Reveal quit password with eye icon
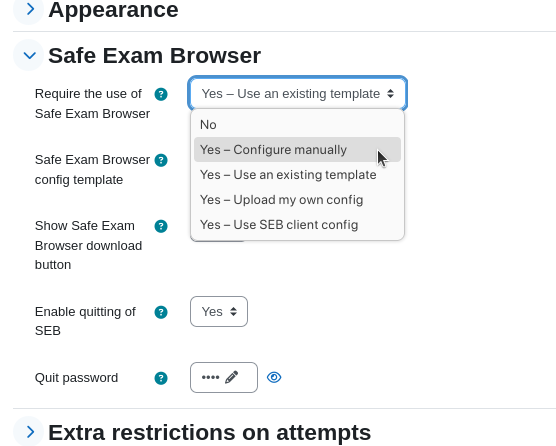556x446 pixels. [274, 377]
